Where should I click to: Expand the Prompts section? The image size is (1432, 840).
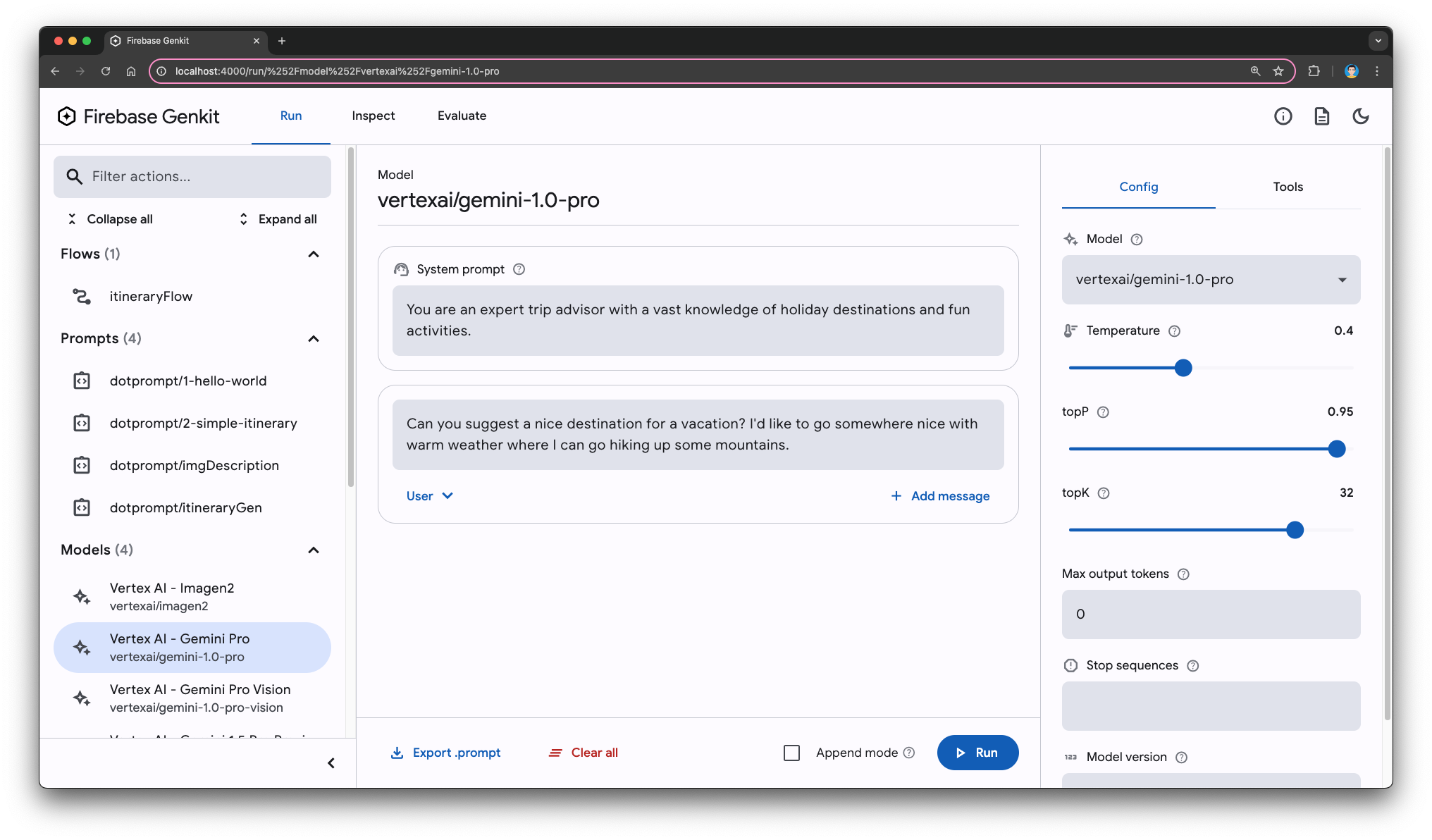313,338
